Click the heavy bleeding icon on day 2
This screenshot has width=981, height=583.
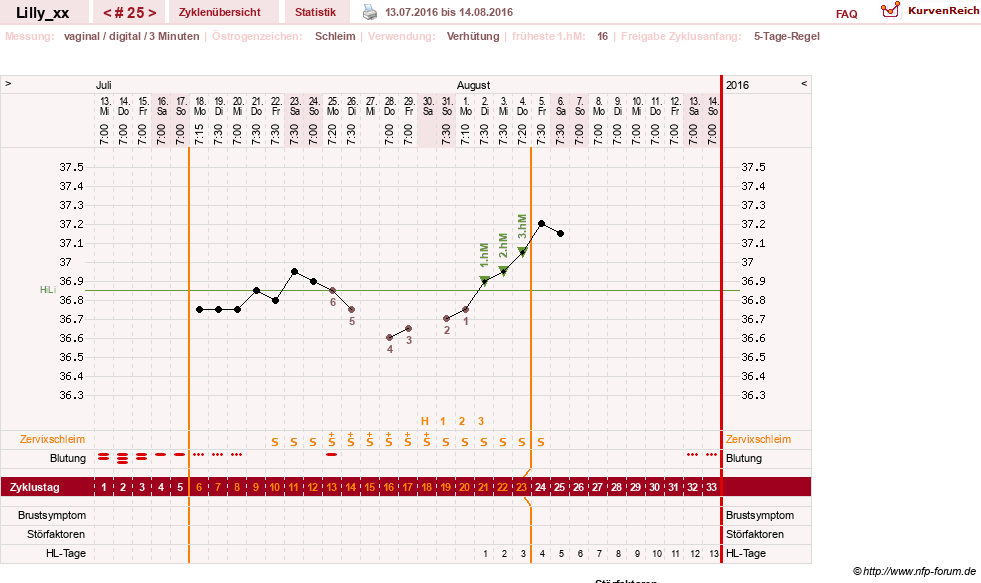pos(123,458)
